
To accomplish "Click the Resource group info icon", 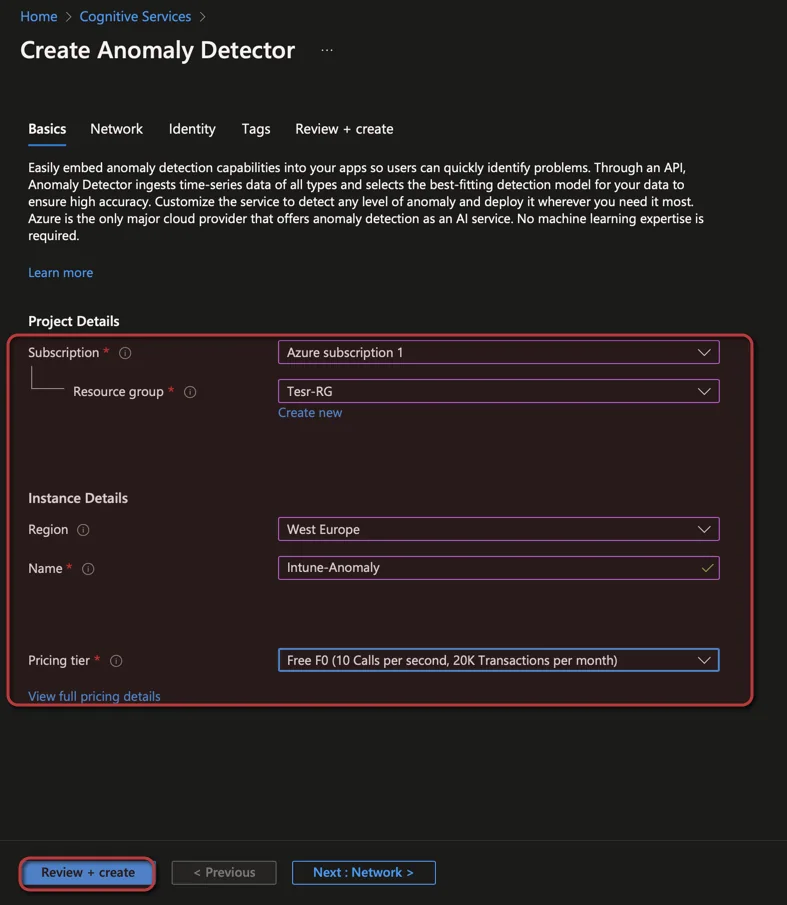I will pyautogui.click(x=190, y=392).
